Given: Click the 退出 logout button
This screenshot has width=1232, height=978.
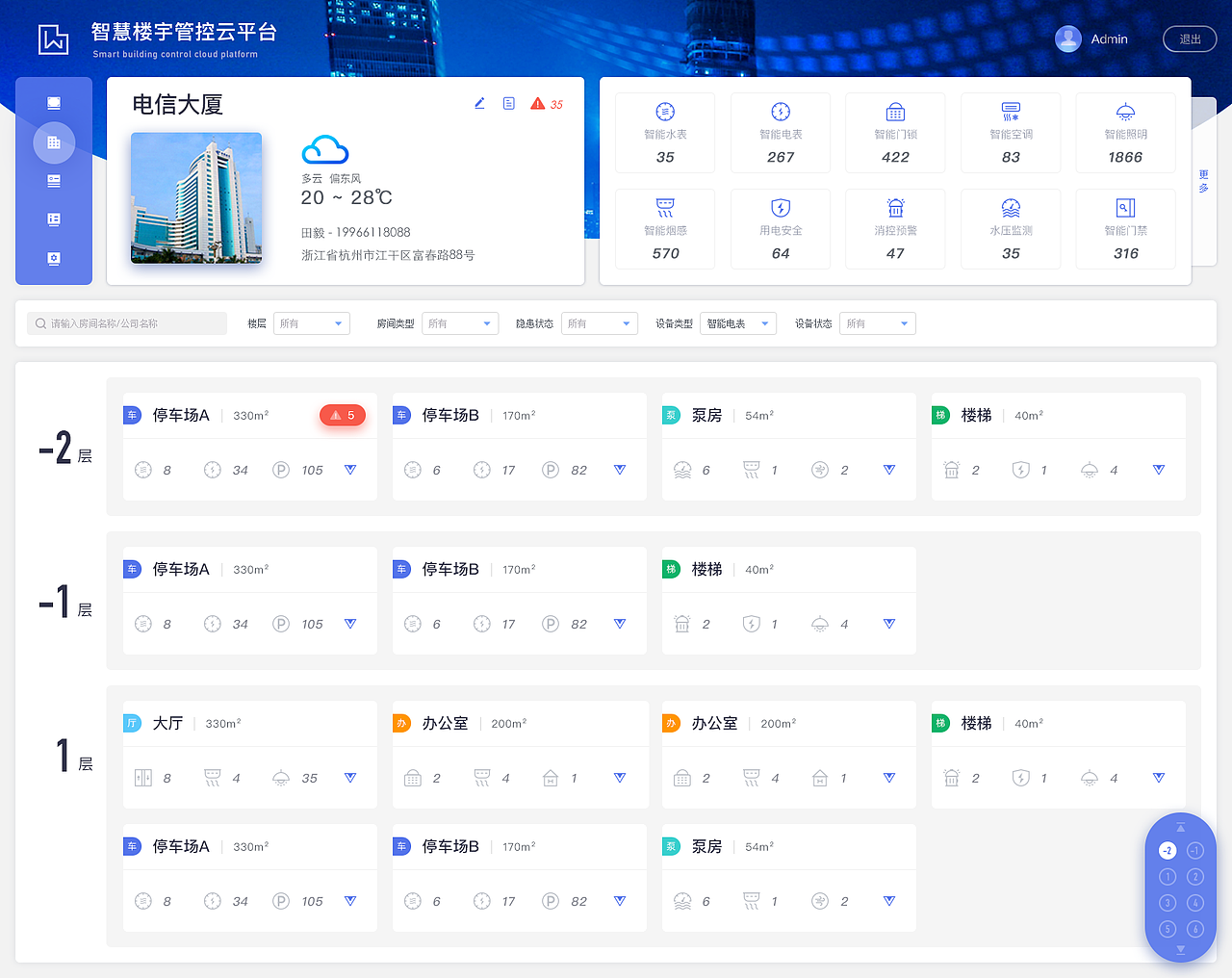Looking at the screenshot, I should [x=1190, y=39].
